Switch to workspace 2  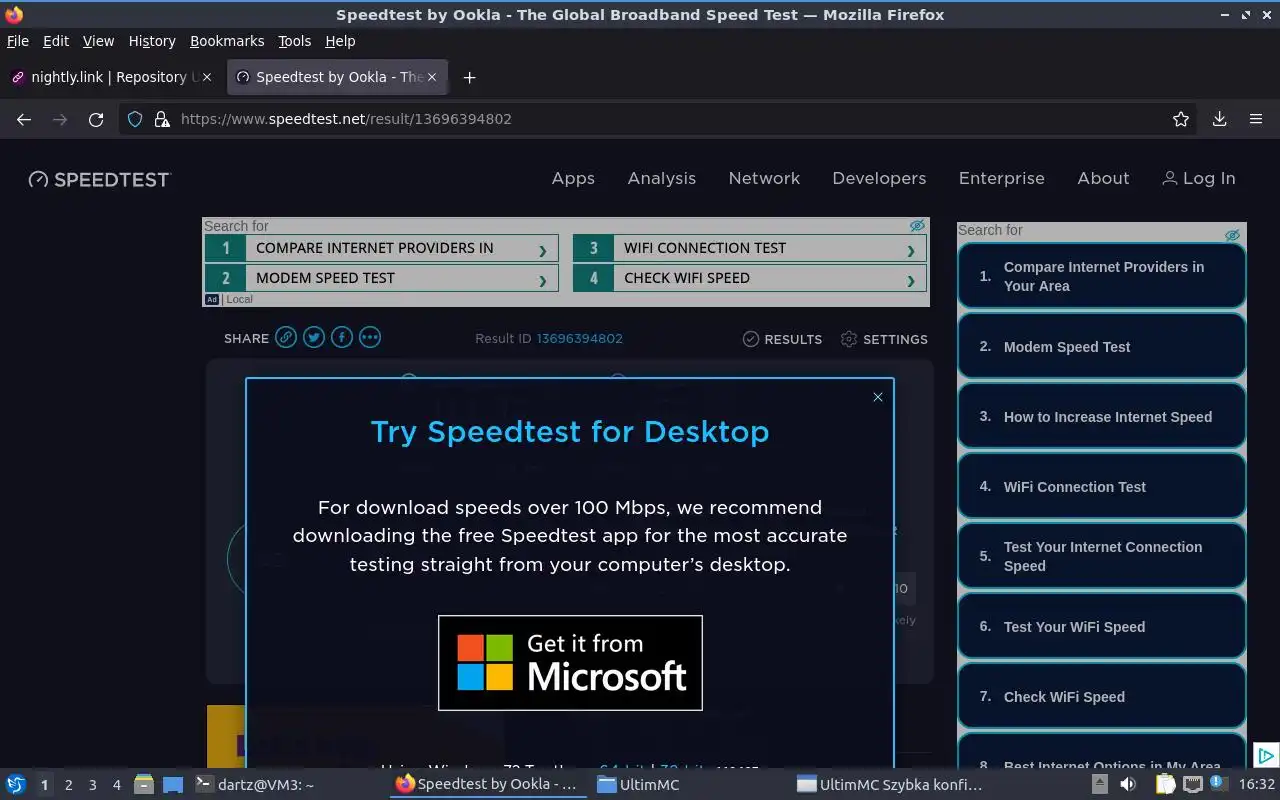(68, 785)
